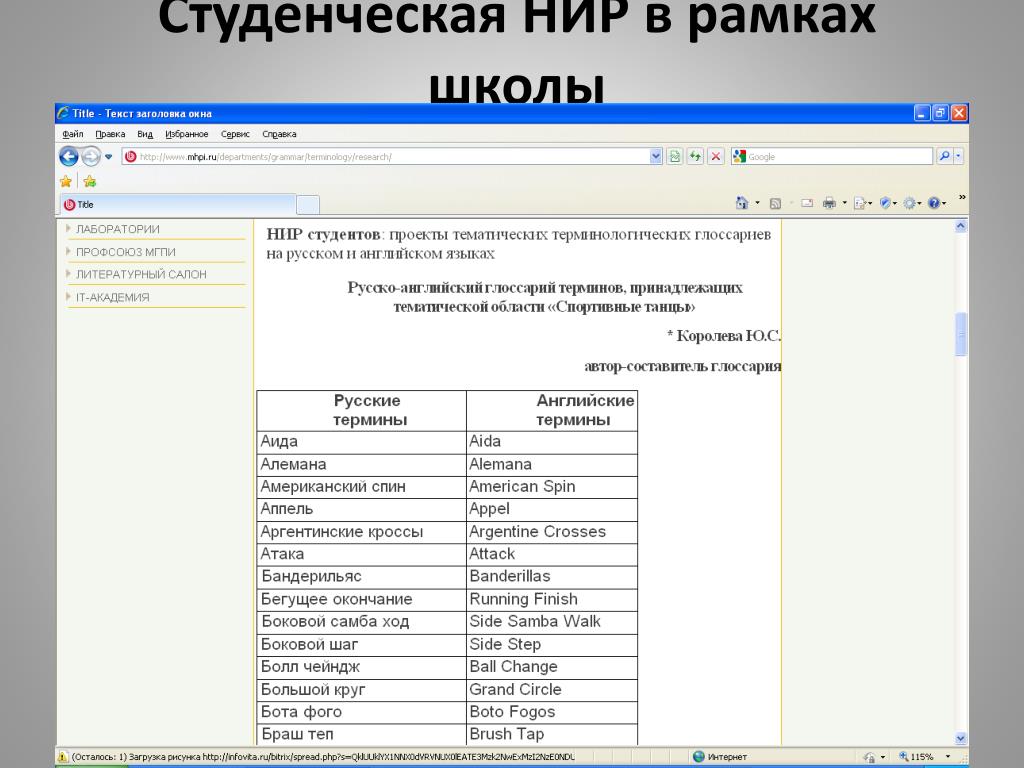Click the arrow bullet beside ЛАБОРАТОРИИ
This screenshot has width=1024, height=768.
pos(68,229)
